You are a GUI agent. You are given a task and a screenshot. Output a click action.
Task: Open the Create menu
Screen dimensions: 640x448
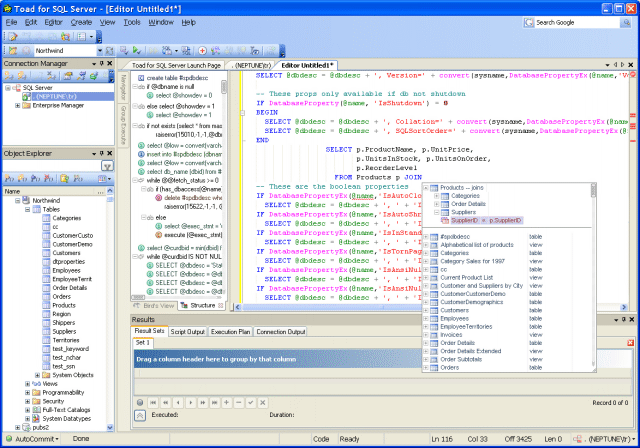(x=81, y=22)
